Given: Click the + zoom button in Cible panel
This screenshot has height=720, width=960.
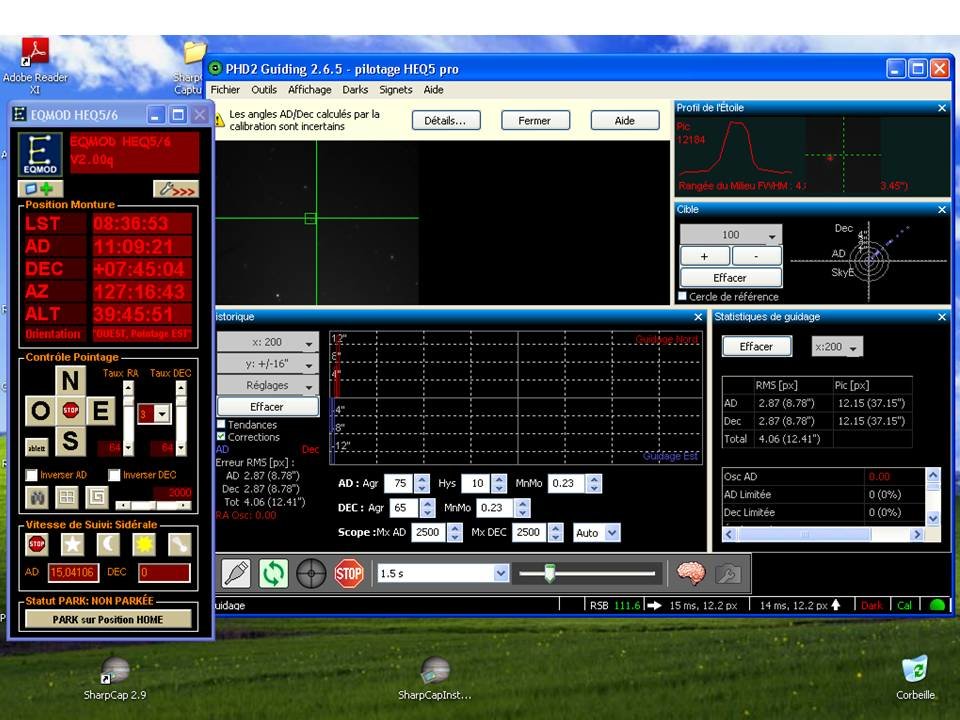Looking at the screenshot, I should (705, 256).
